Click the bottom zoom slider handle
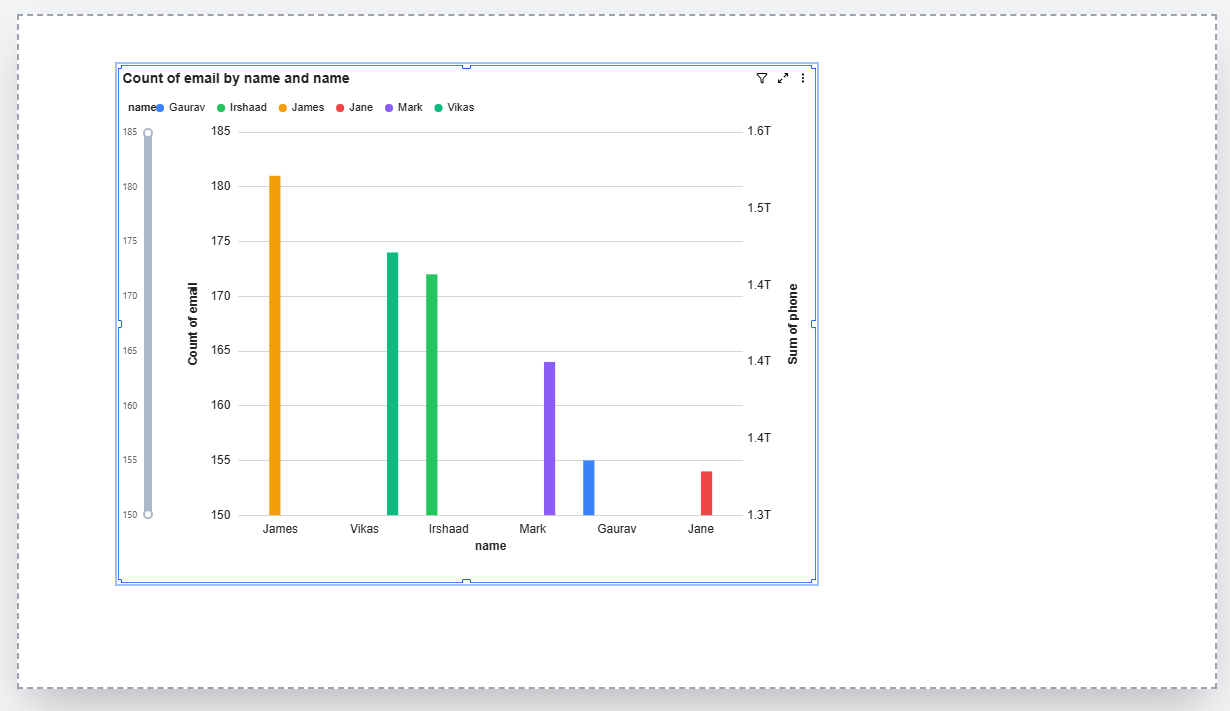This screenshot has width=1230, height=711. [148, 514]
